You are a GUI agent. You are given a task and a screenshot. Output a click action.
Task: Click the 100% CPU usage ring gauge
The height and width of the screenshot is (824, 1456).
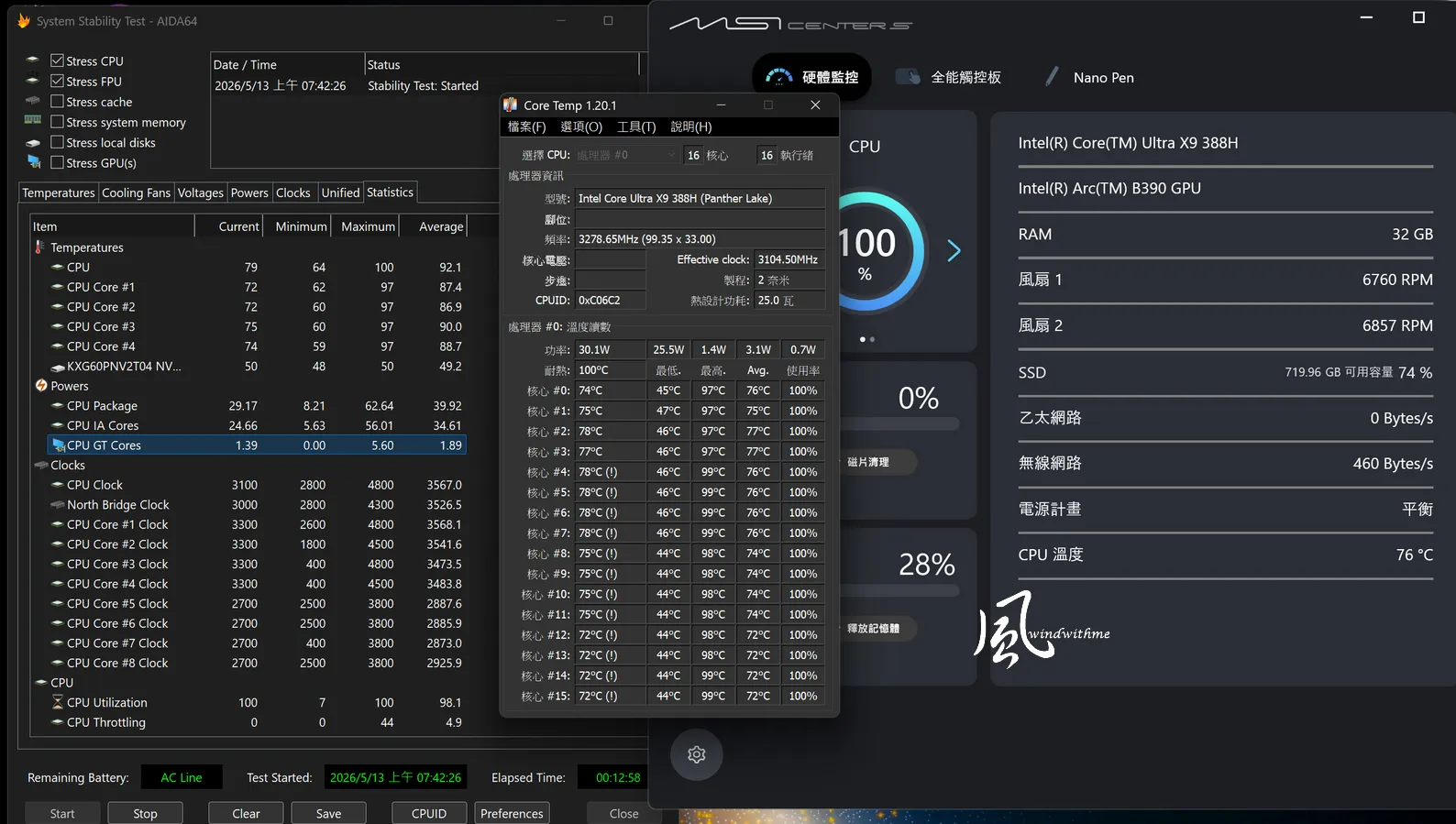[x=866, y=252]
